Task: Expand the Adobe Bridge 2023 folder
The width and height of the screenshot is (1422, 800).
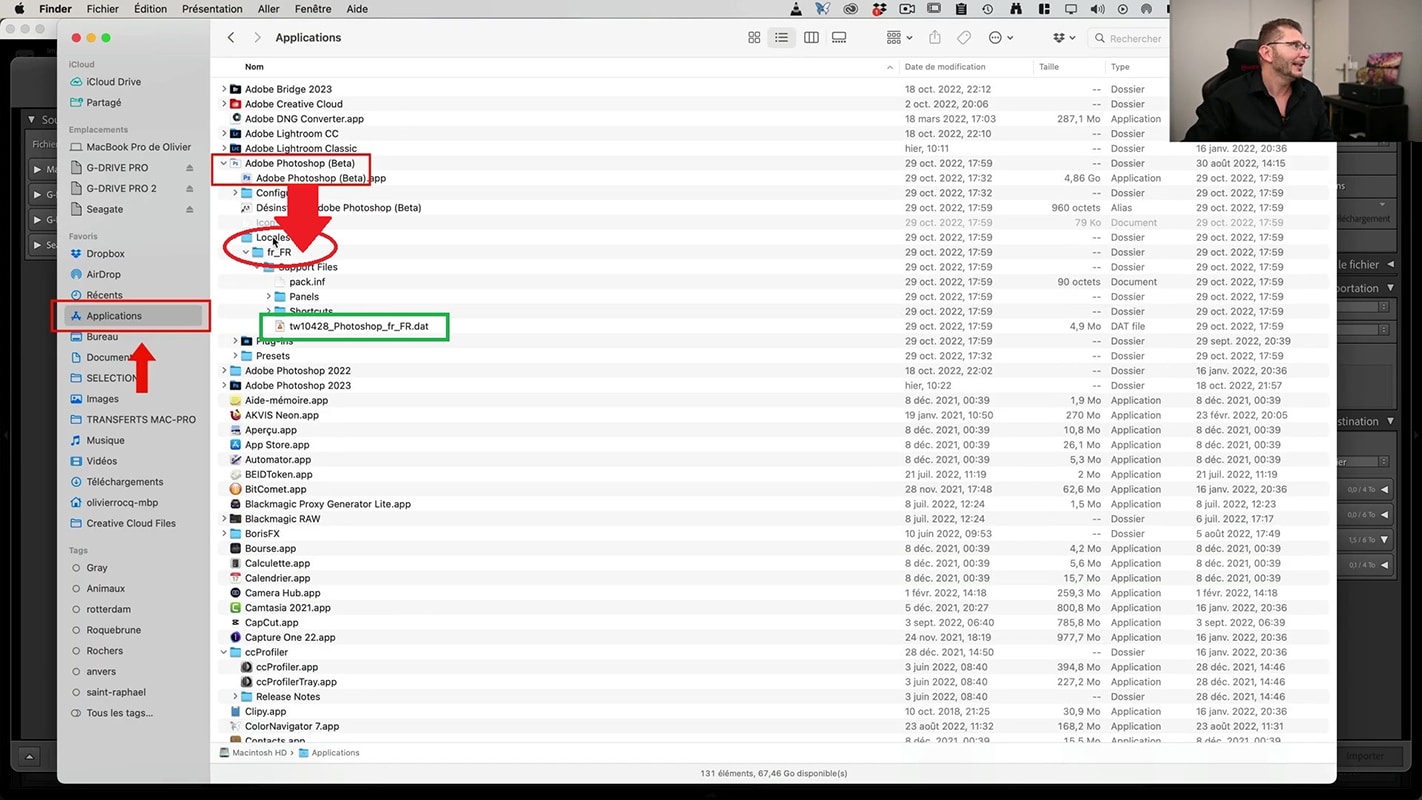Action: tap(224, 89)
